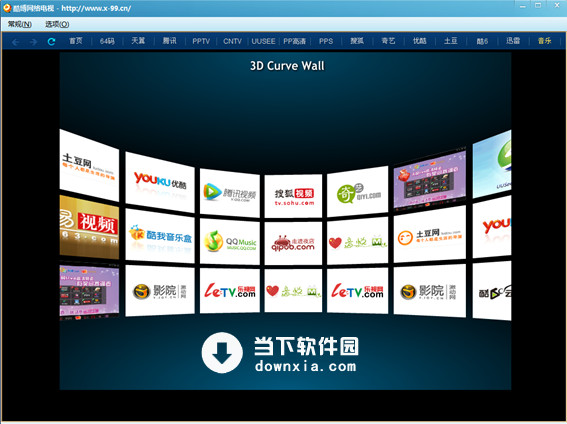This screenshot has height=424, width=567.
Task: Open the 音乐 tab
Action: [544, 41]
